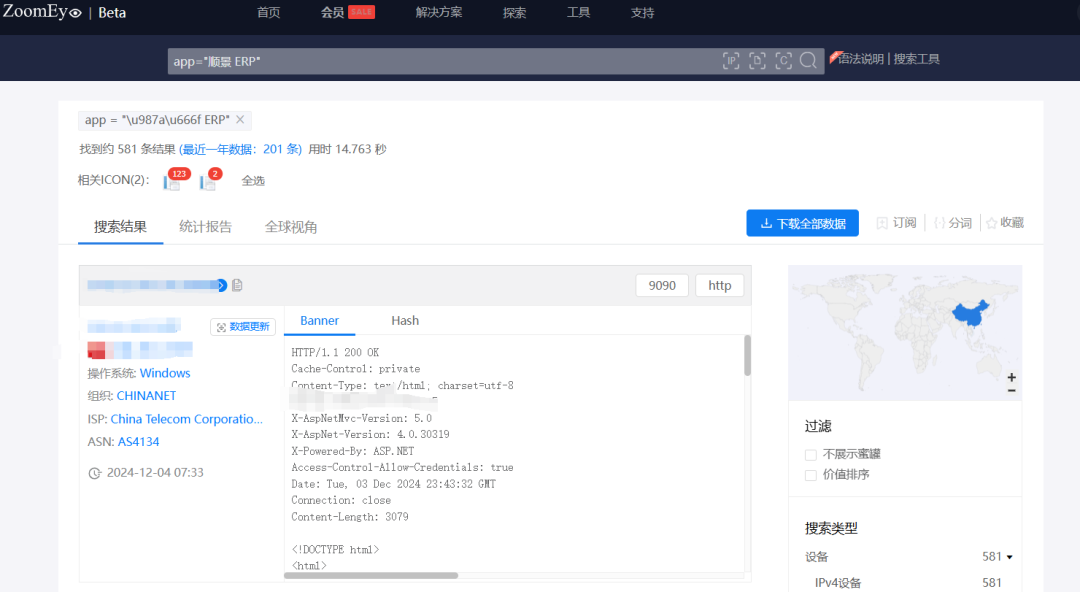1080x592 pixels.
Task: Click the 订阅 subscribe icon button
Action: 896,223
